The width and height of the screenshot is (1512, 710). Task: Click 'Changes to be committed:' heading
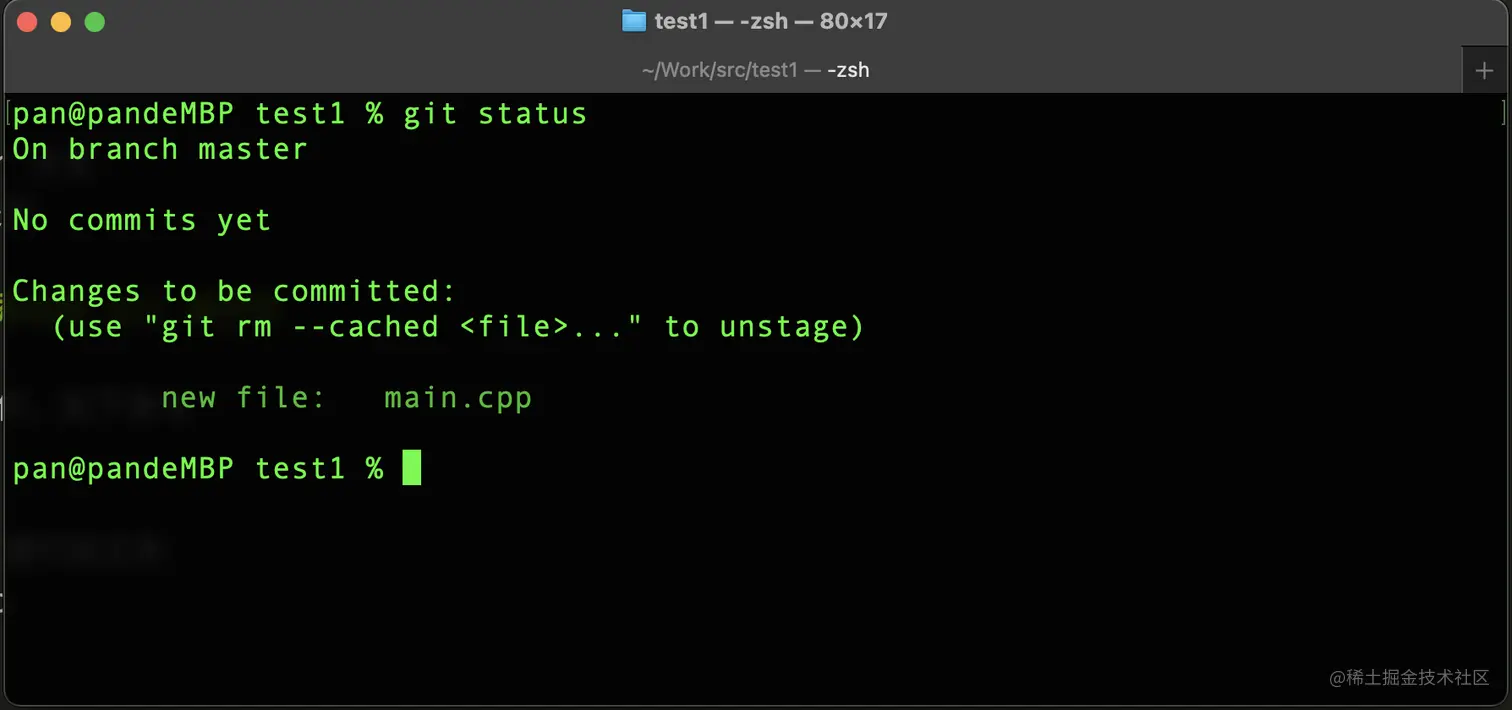pos(233,291)
